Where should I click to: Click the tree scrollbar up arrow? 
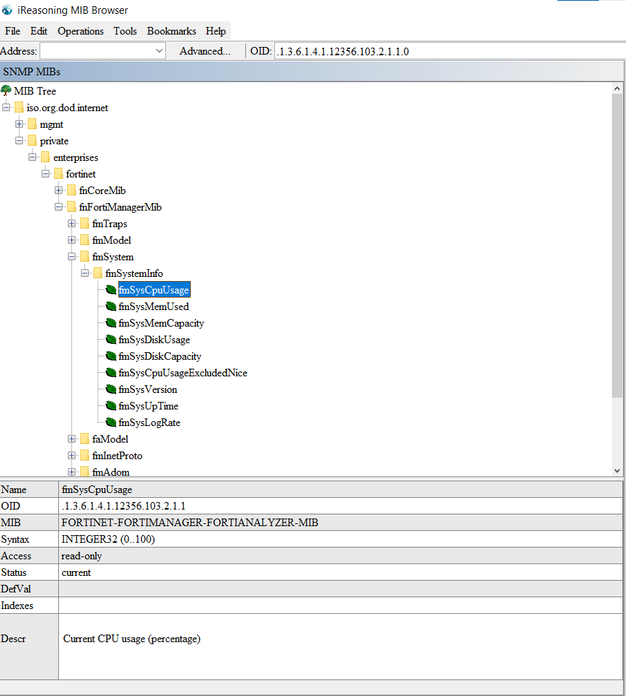617,89
